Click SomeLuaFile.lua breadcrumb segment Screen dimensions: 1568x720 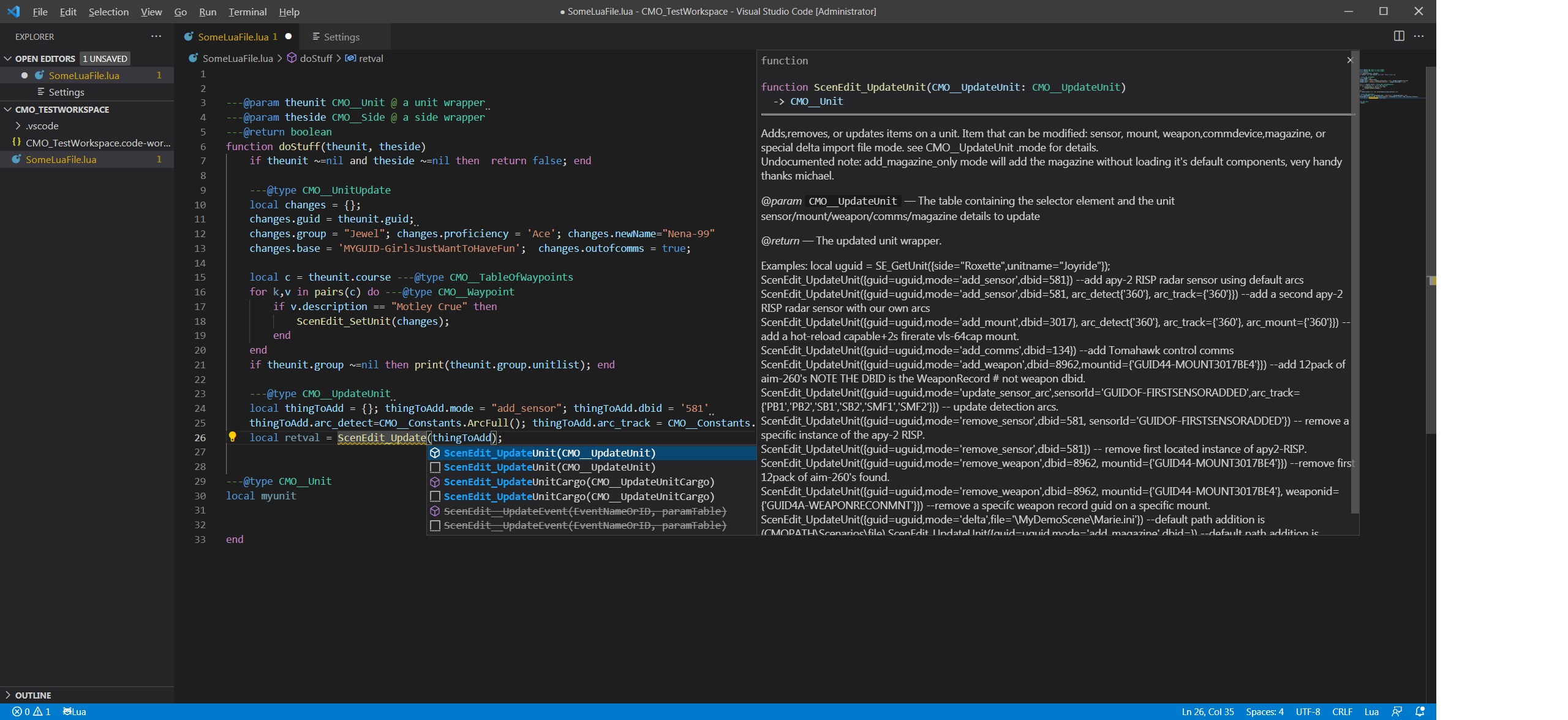[238, 58]
